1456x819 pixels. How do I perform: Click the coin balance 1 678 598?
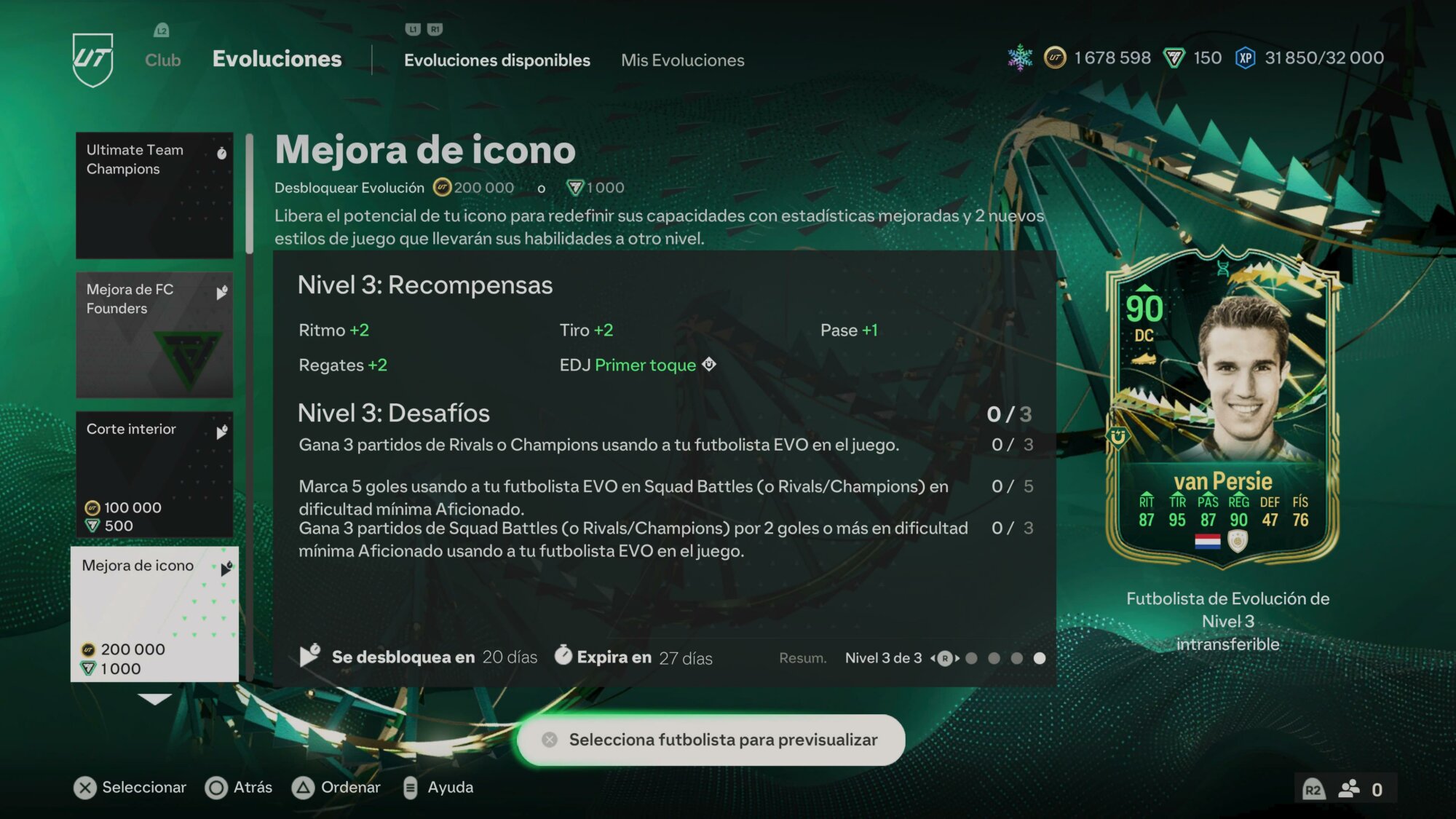[1112, 58]
